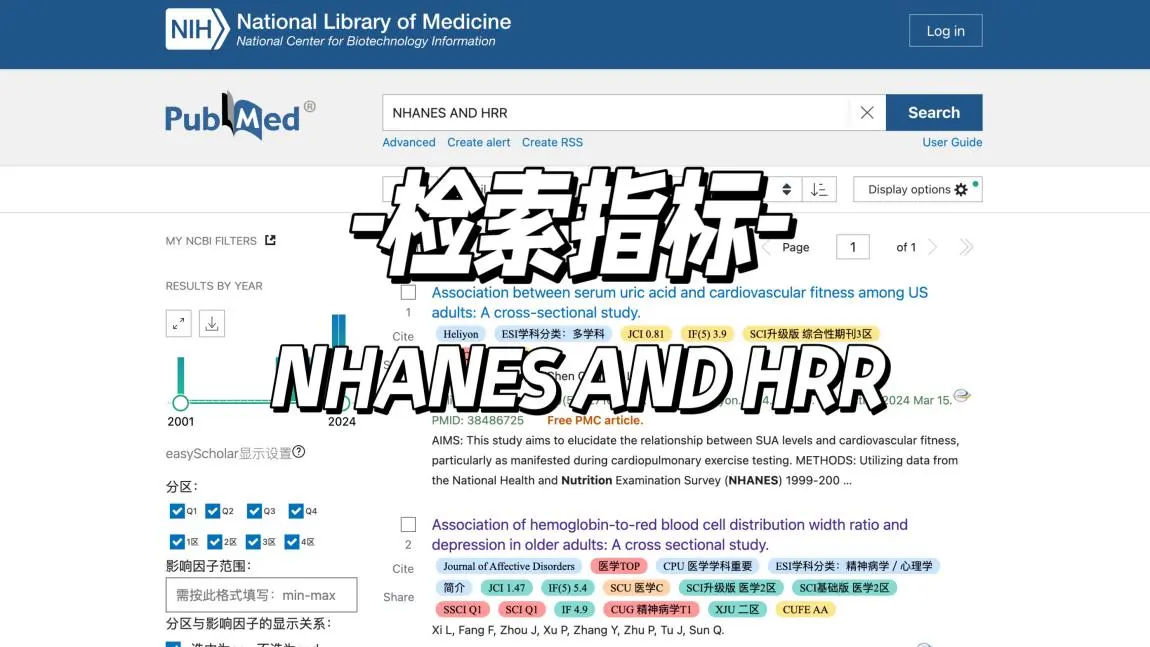Screen dimensions: 1150x647
Task: Open the Display options dropdown
Action: [917, 190]
